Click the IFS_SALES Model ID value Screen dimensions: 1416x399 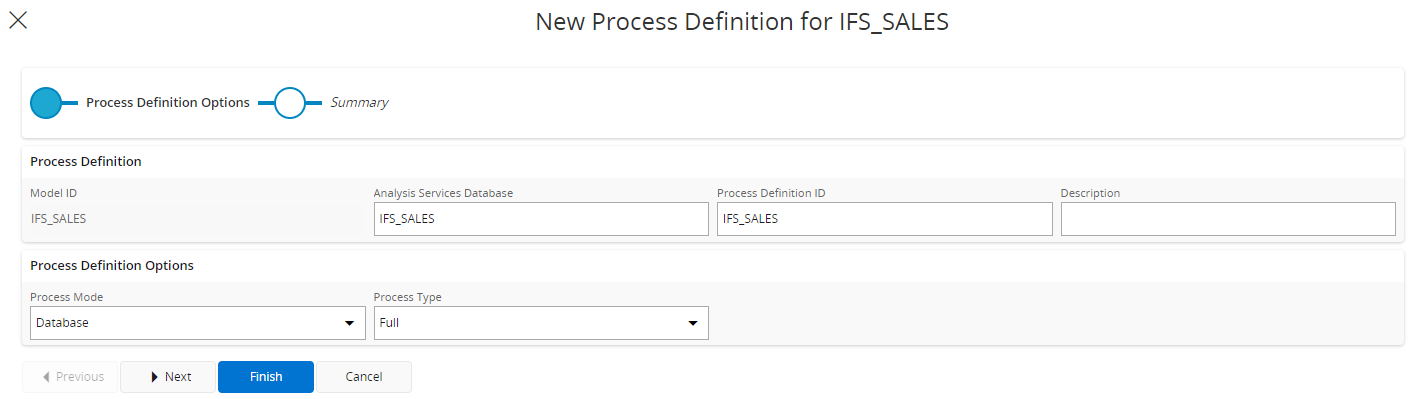(59, 219)
